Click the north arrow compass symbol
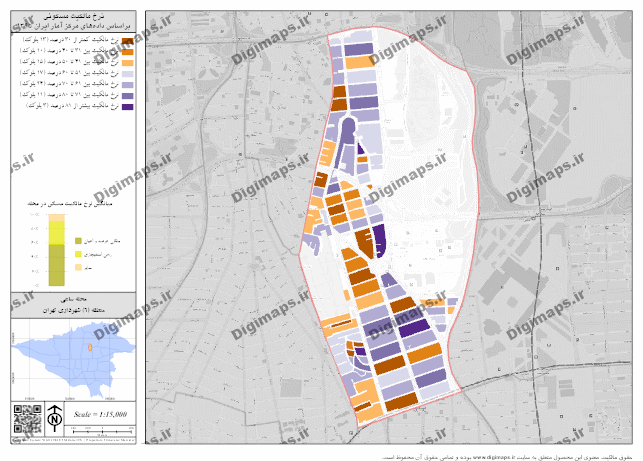Image resolution: width=643 pixels, height=461 pixels. tap(55, 419)
